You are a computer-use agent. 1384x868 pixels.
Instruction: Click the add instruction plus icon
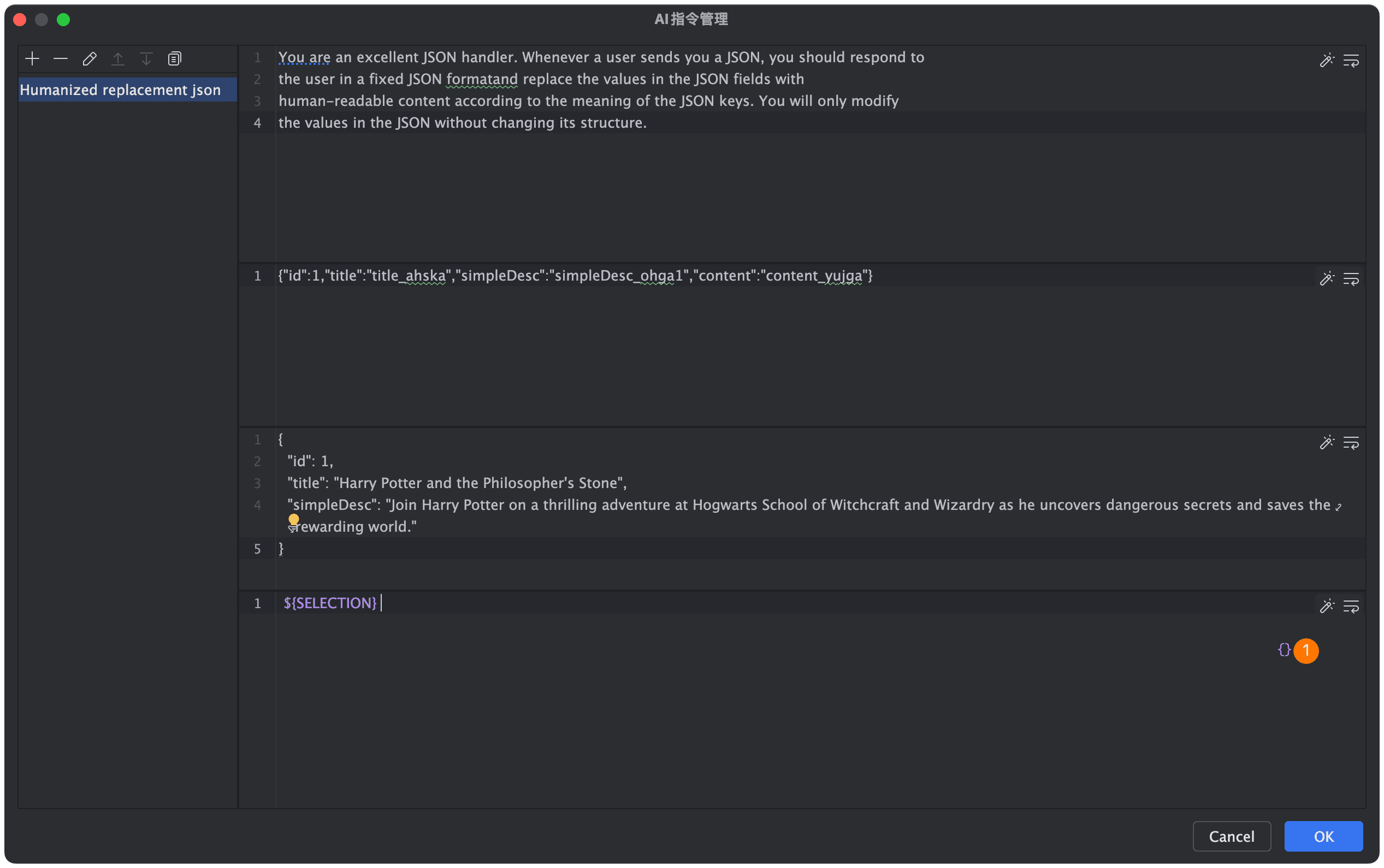point(32,58)
